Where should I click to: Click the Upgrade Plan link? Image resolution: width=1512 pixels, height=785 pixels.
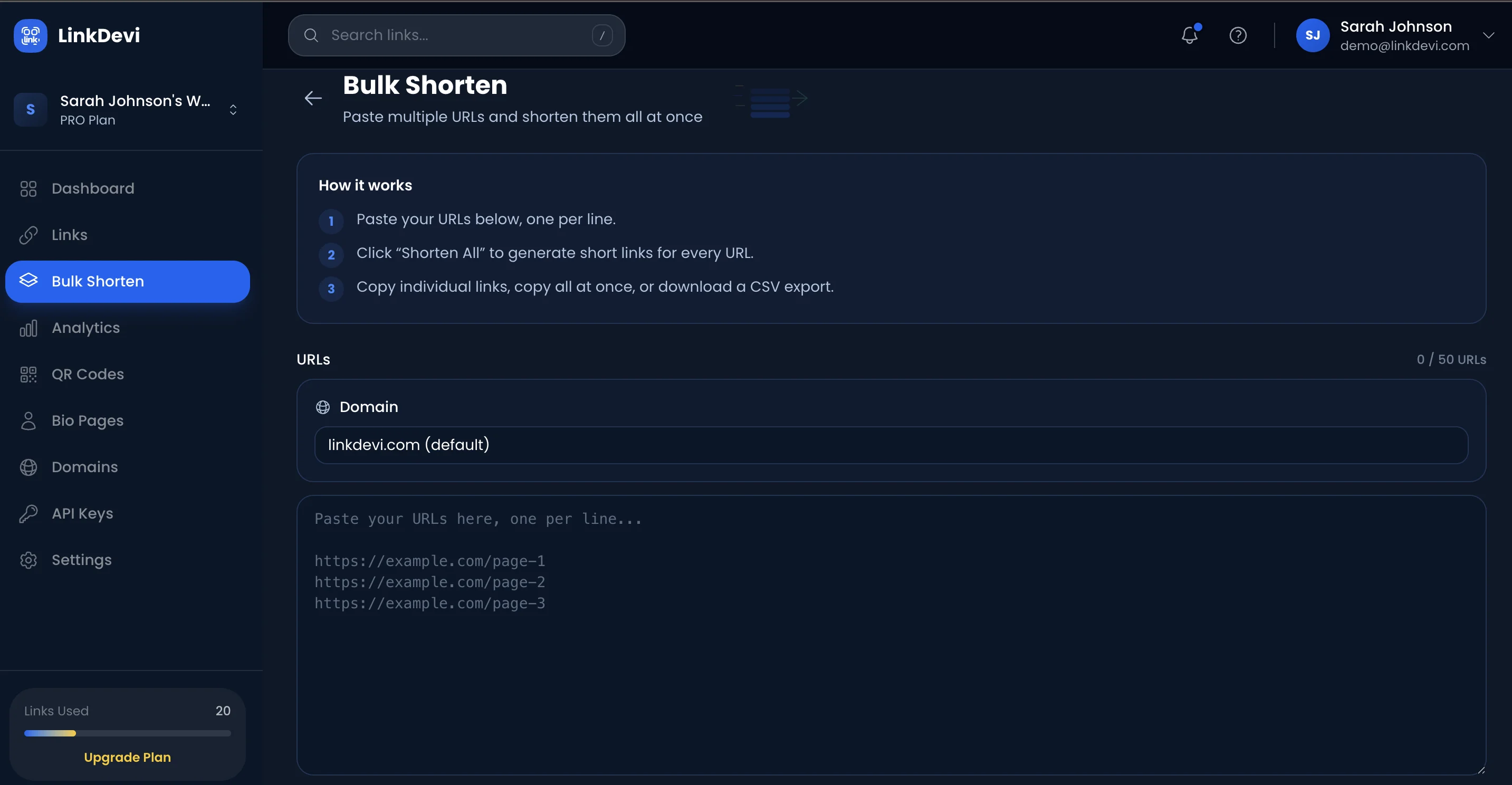pos(127,757)
